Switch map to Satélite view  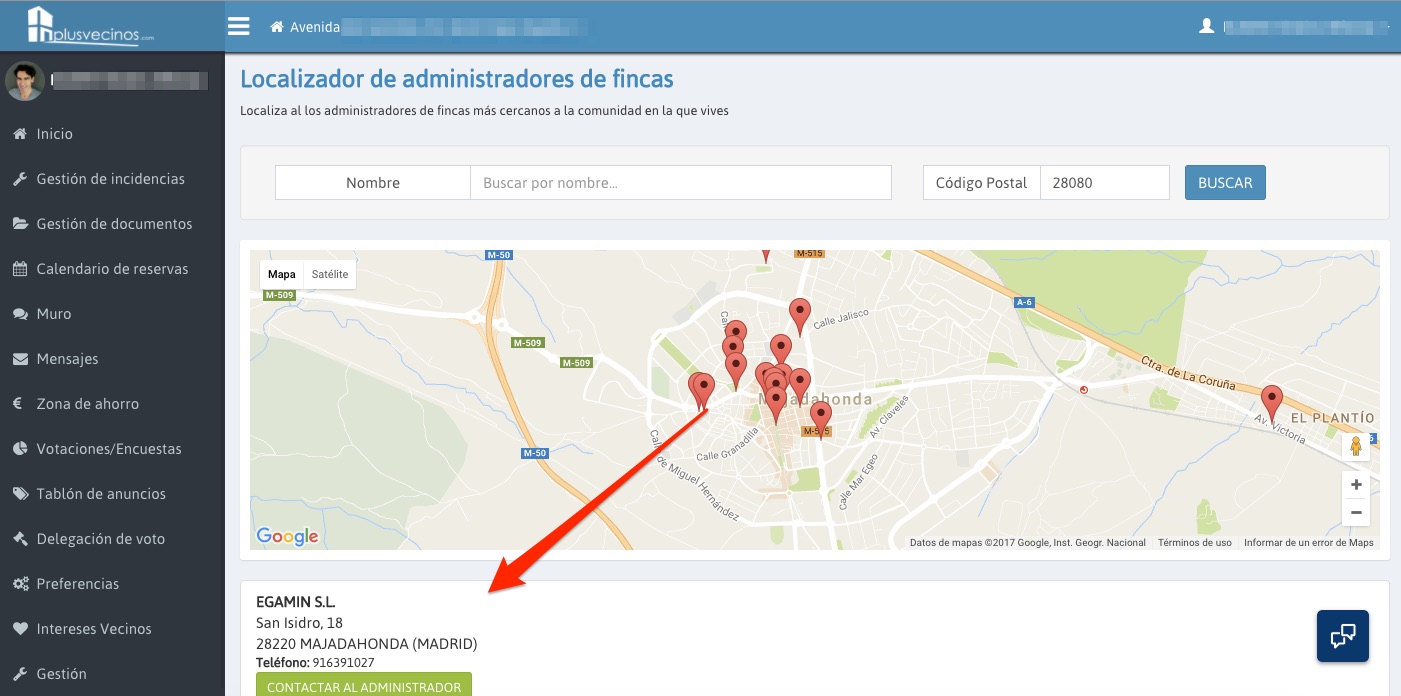[330, 274]
